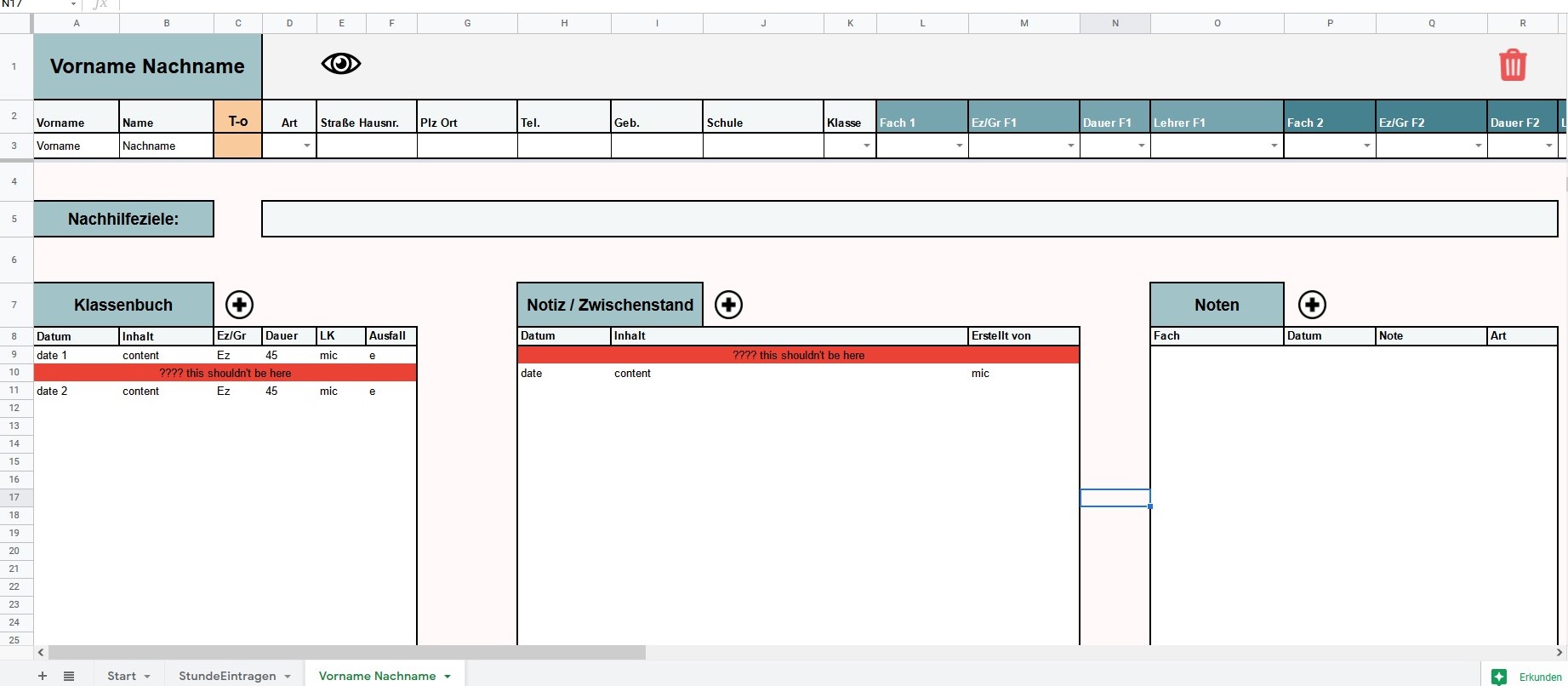Open the Vorname Nachname tab menu arrow
This screenshot has width=1568, height=686.
coord(448,677)
